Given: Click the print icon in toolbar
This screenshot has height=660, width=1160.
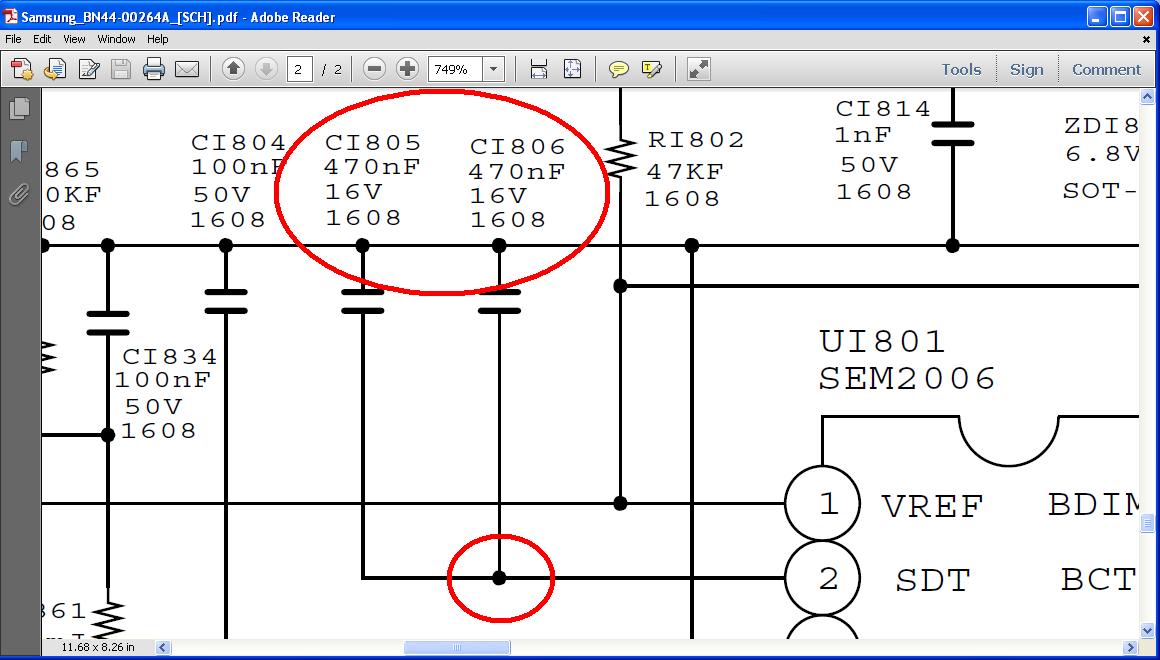Looking at the screenshot, I should tap(154, 70).
